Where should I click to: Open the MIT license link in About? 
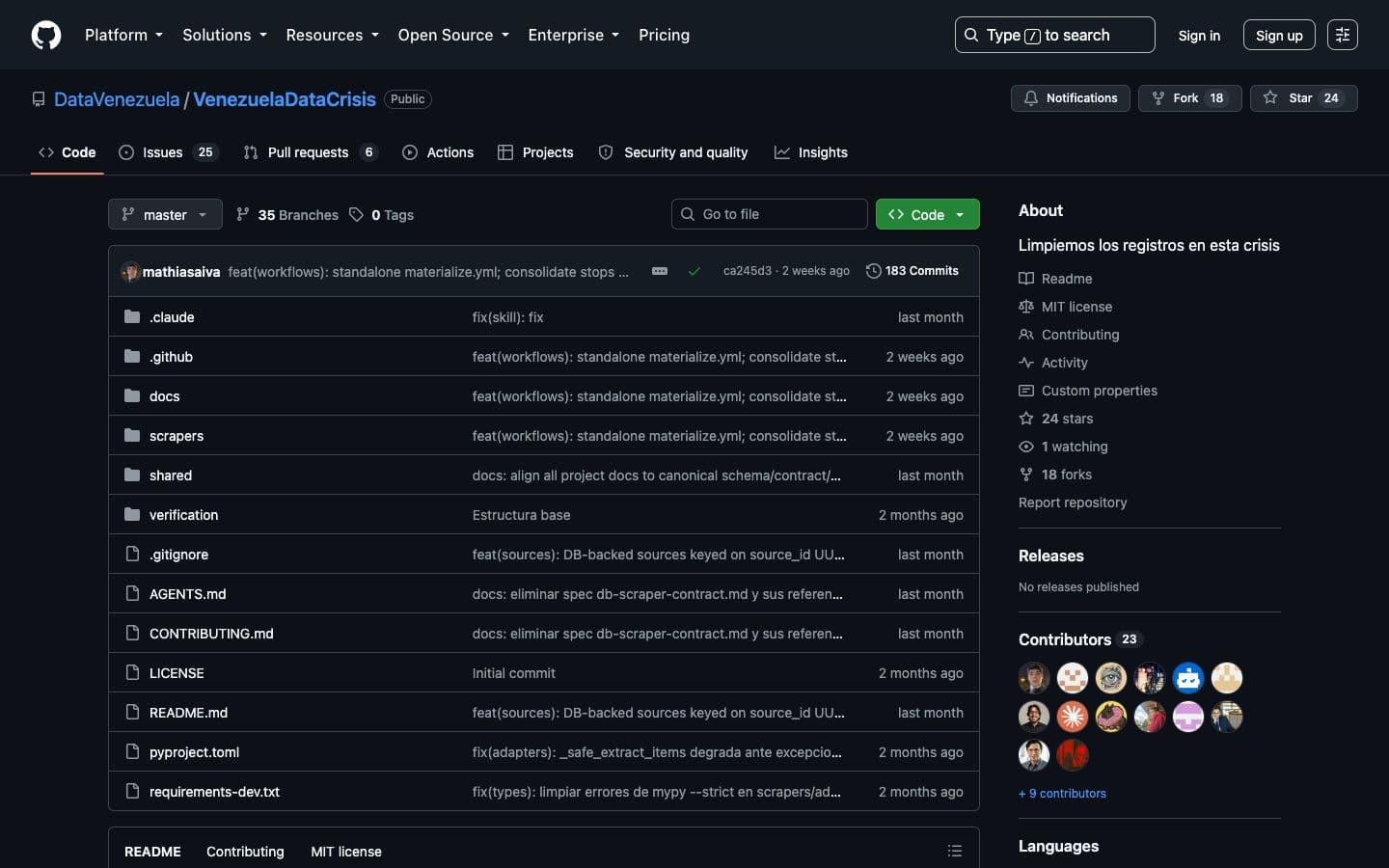[1065, 307]
